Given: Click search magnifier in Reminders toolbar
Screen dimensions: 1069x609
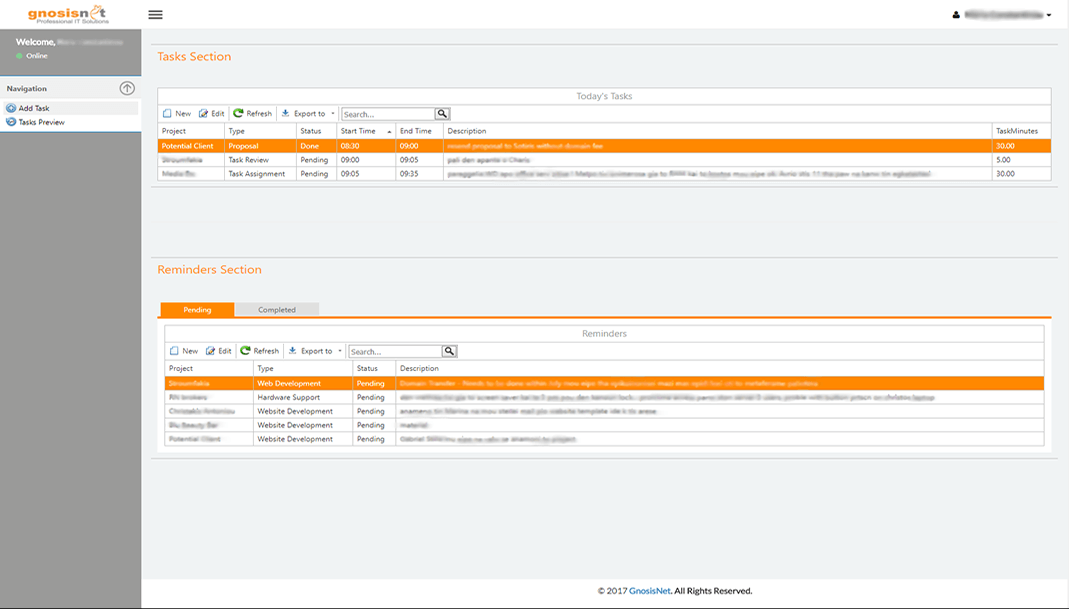Looking at the screenshot, I should click(x=450, y=351).
